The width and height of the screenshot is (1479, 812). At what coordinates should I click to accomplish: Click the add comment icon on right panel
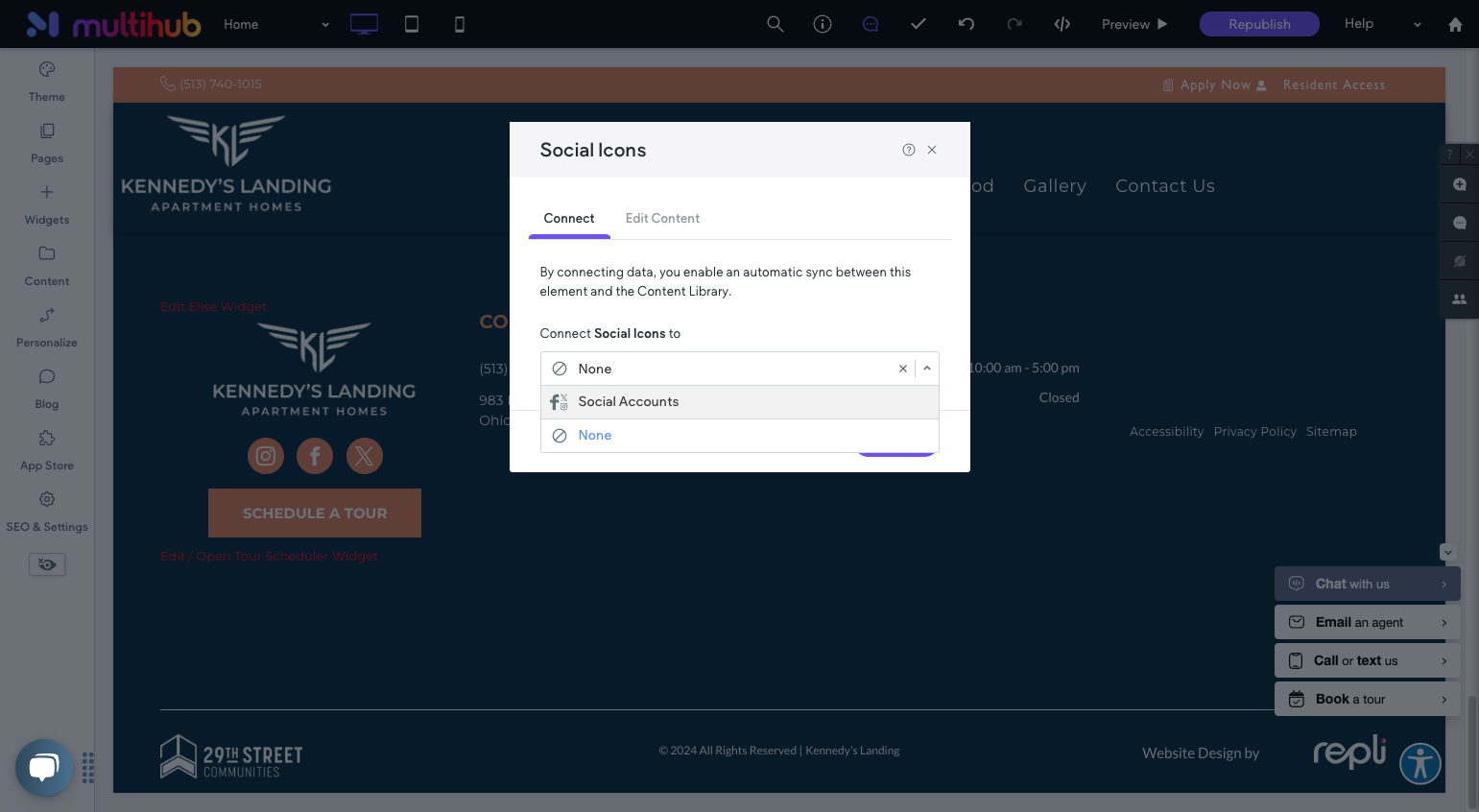click(x=1460, y=184)
